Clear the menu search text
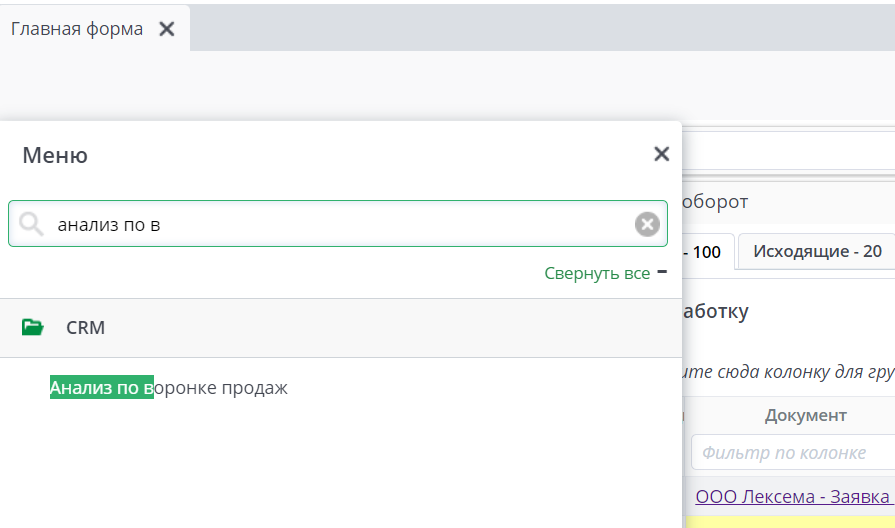The width and height of the screenshot is (895, 528). click(647, 224)
